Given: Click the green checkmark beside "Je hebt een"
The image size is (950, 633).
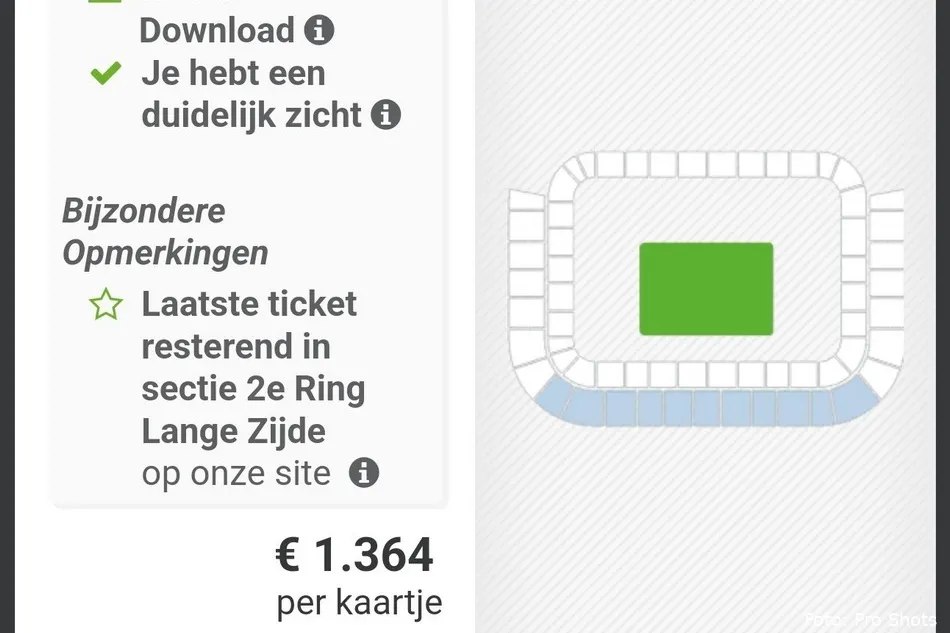Looking at the screenshot, I should pyautogui.click(x=105, y=73).
